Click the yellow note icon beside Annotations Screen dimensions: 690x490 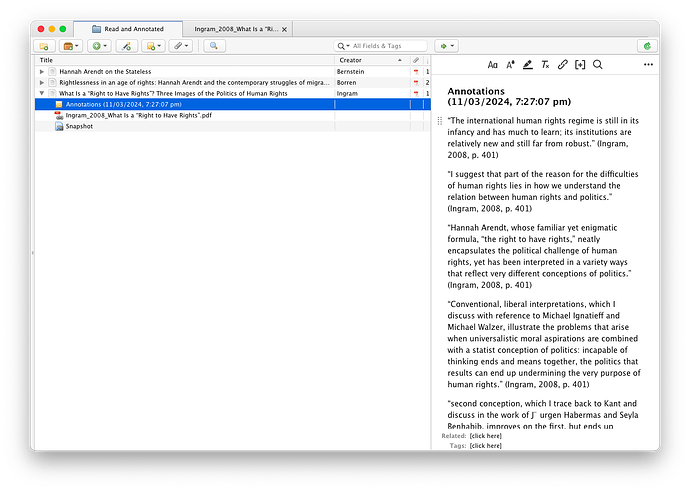[x=59, y=104]
